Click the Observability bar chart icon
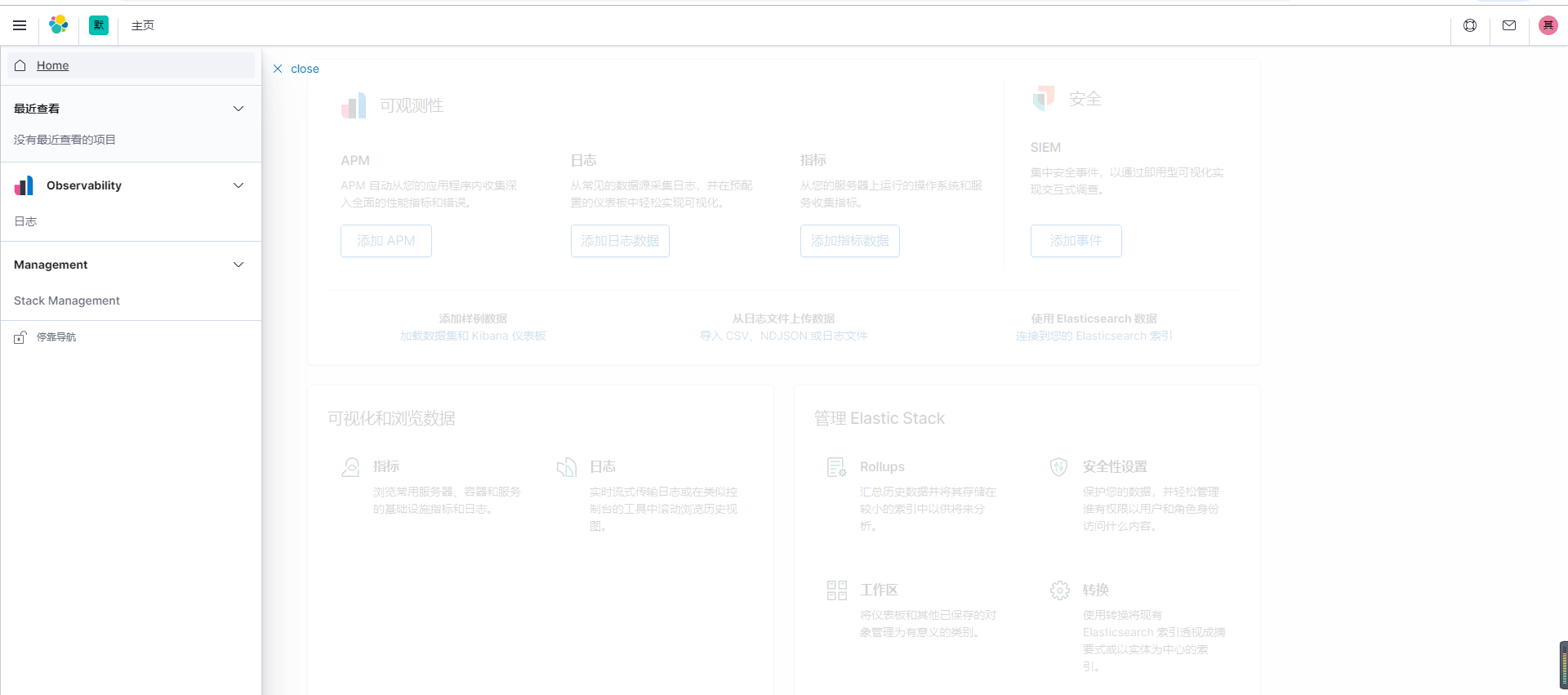The height and width of the screenshot is (695, 1568). coord(24,185)
